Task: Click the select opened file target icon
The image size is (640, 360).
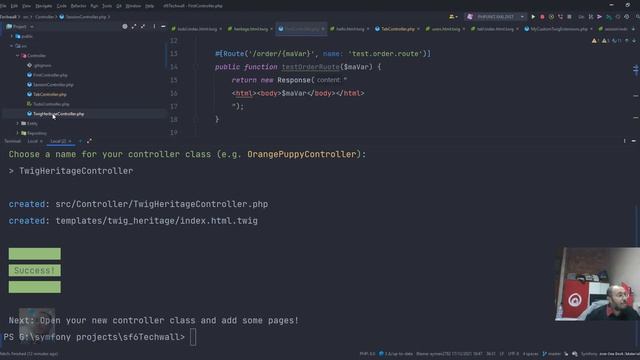Action: [124, 27]
